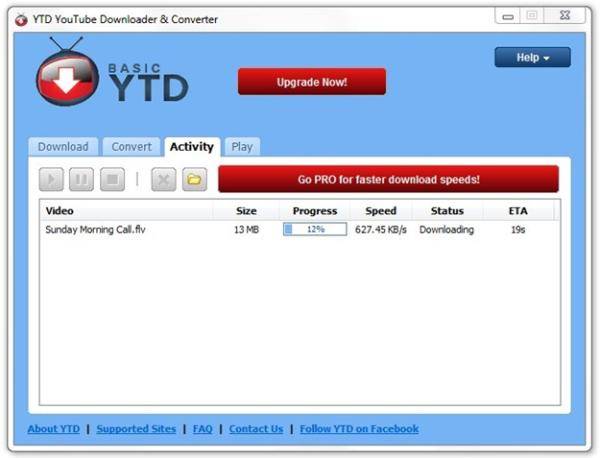Open the Help dropdown
The height and width of the screenshot is (458, 600).
pos(533,57)
